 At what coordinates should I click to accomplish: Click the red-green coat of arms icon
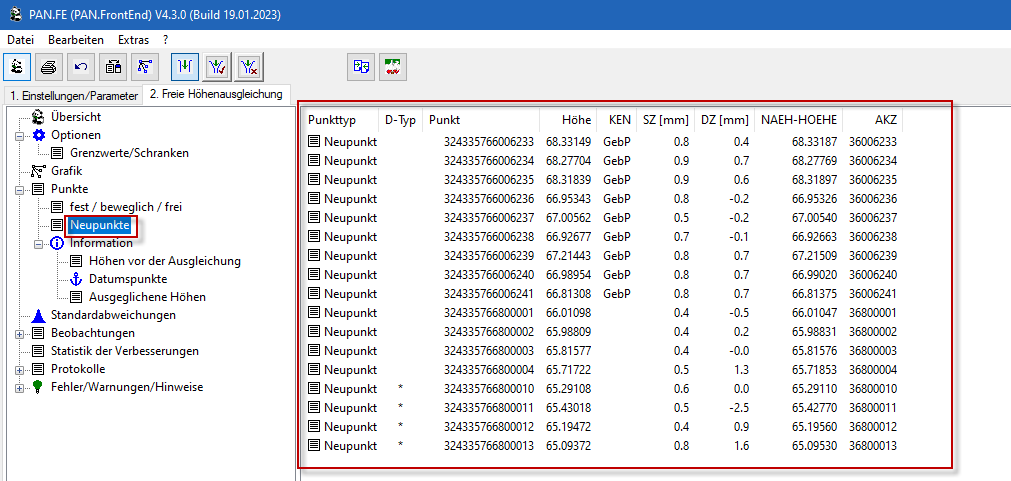tap(393, 67)
